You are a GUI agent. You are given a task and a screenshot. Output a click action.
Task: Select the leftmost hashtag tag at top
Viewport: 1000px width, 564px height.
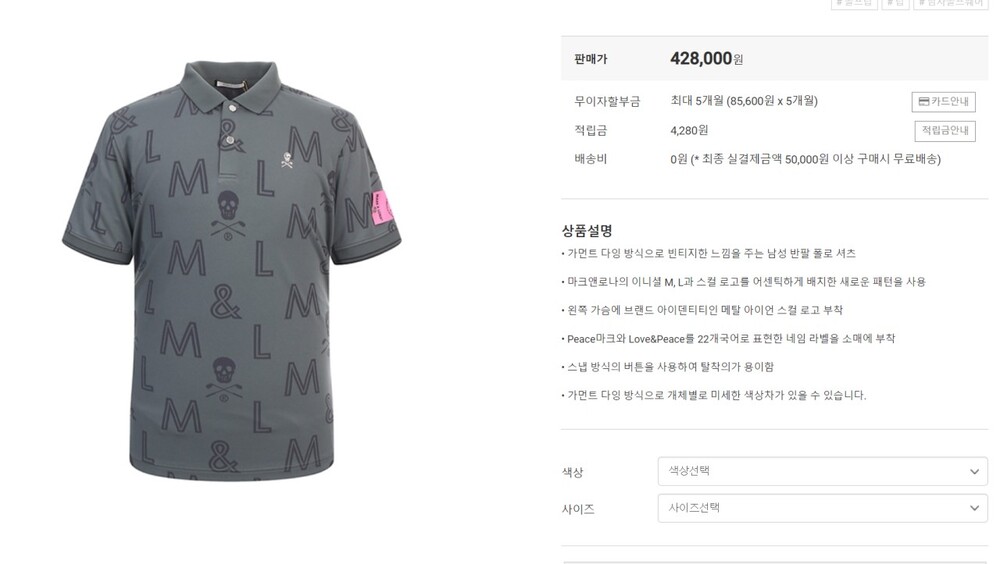[854, 4]
